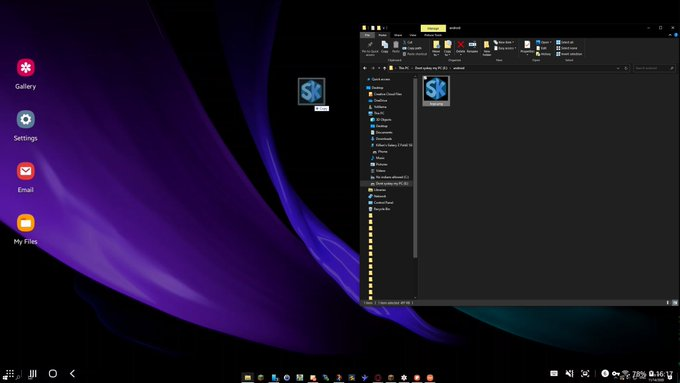Click History in the Open group
The height and width of the screenshot is (383, 680).
coord(543,54)
